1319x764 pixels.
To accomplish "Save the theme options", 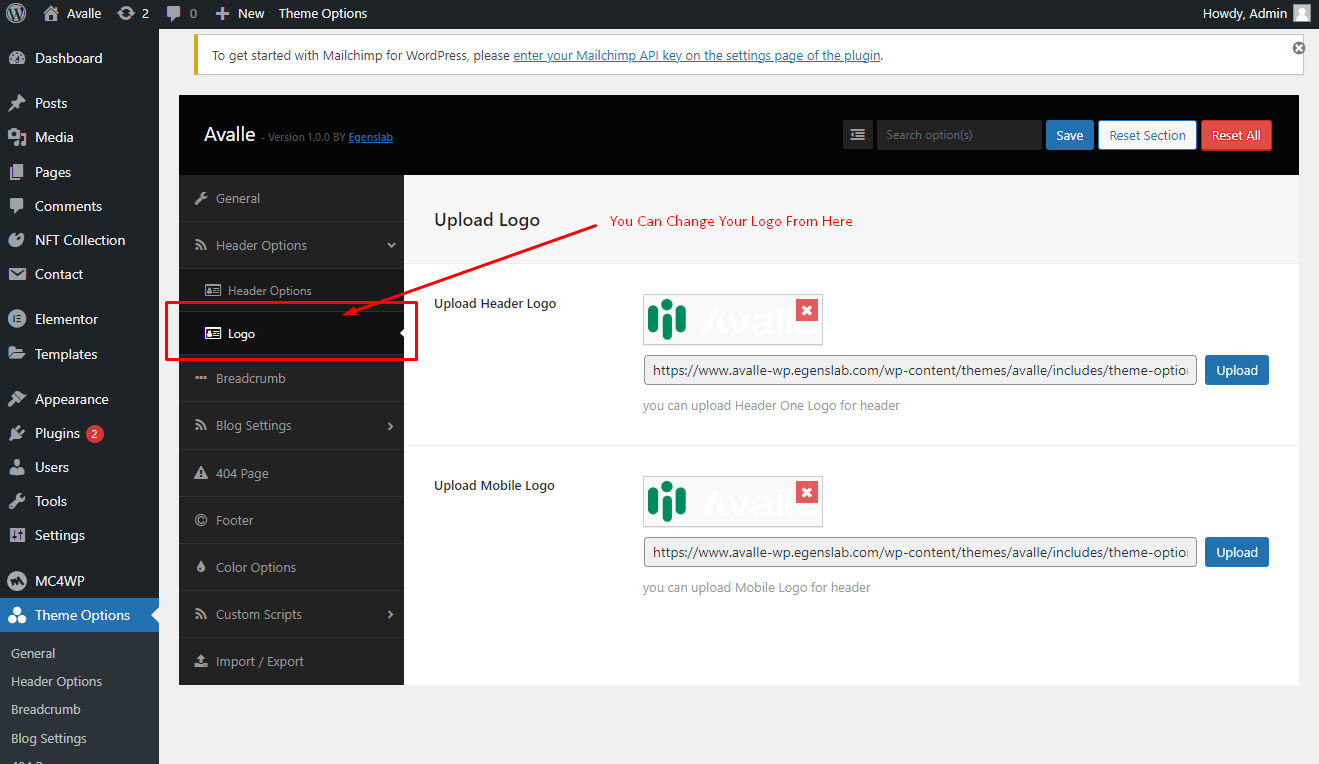I will (x=1070, y=135).
